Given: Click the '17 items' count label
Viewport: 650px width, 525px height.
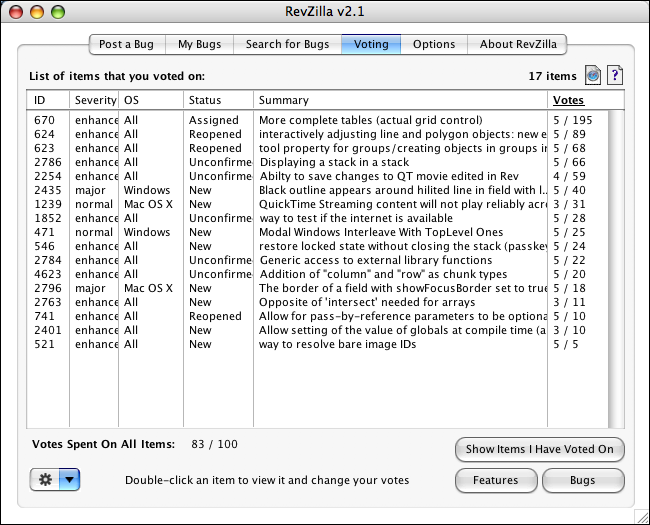Looking at the screenshot, I should tap(552, 76).
